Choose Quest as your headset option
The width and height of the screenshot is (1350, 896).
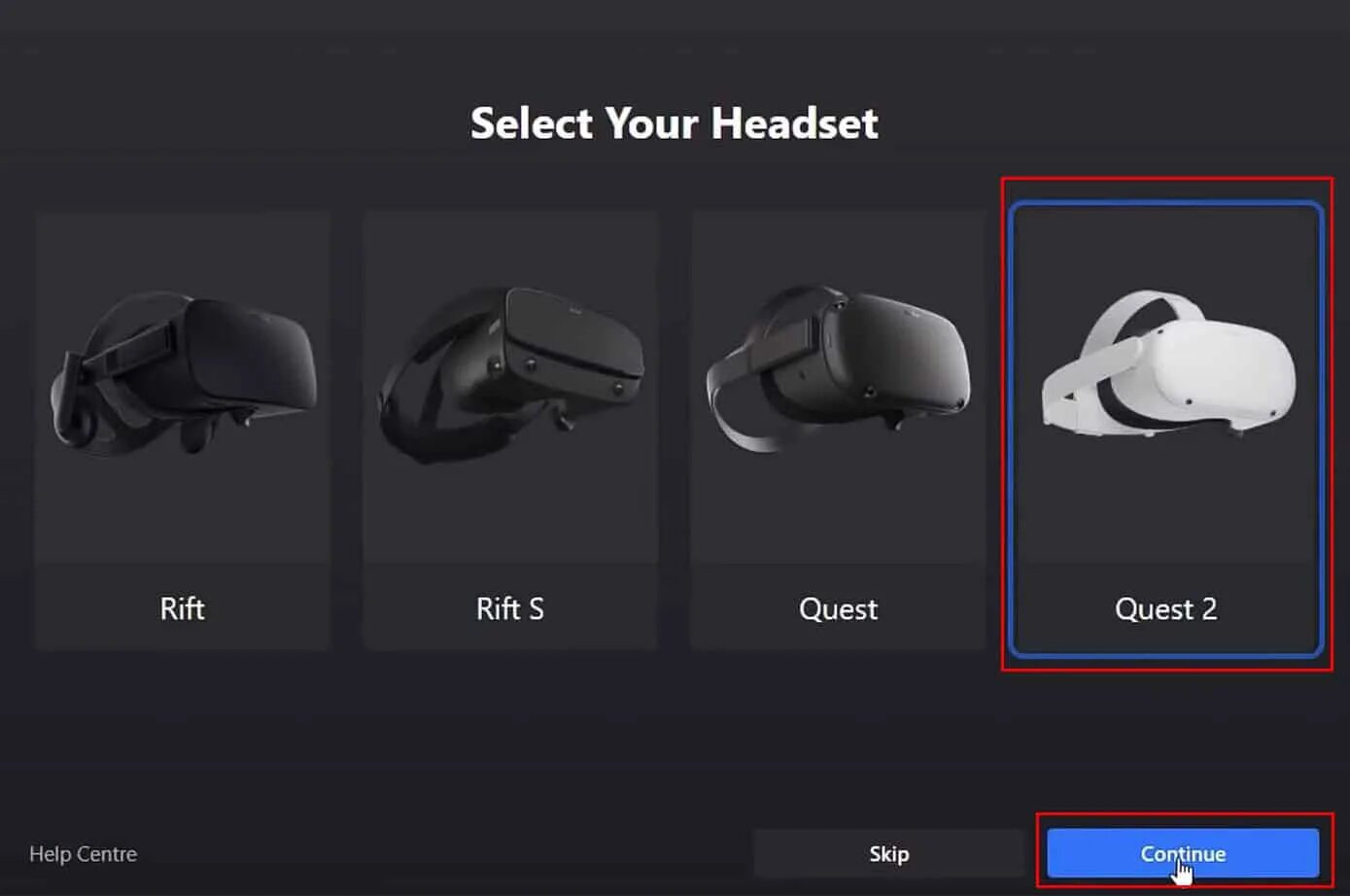pos(838,431)
